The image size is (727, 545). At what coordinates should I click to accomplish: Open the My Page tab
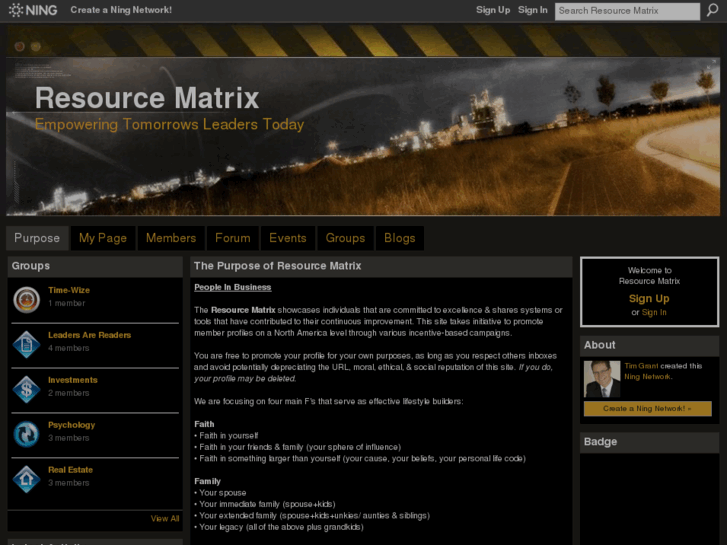point(103,238)
